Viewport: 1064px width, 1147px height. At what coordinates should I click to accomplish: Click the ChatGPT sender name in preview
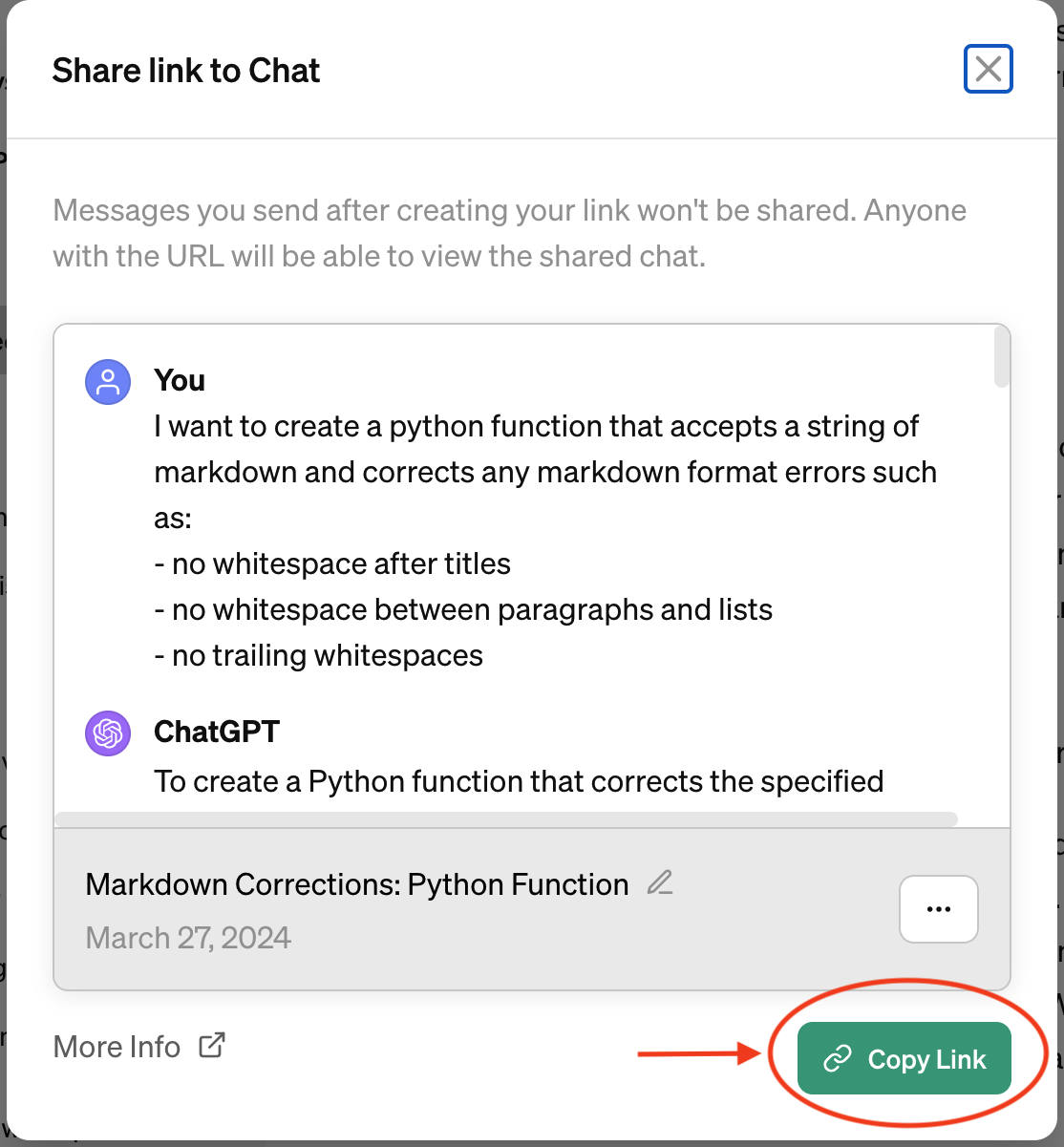tap(217, 732)
